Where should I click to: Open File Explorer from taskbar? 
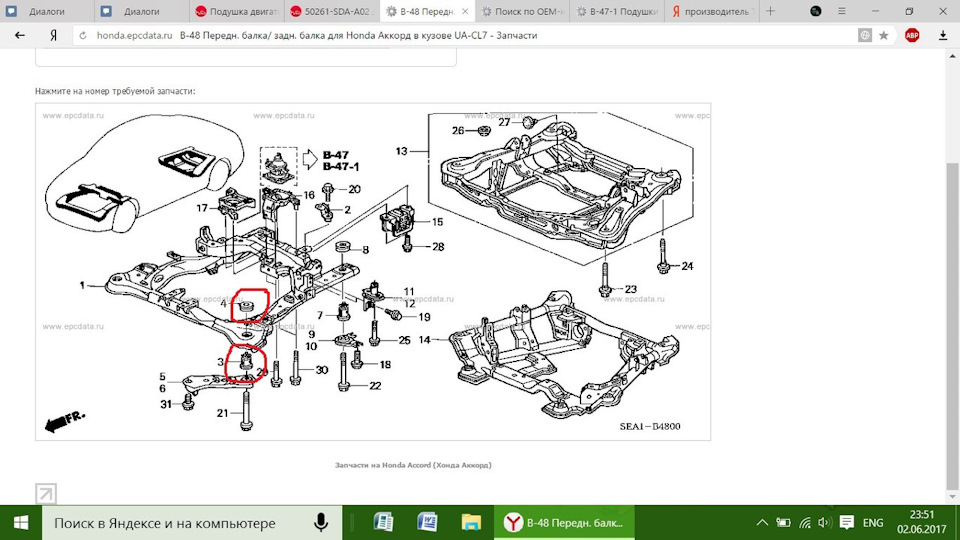[x=471, y=523]
